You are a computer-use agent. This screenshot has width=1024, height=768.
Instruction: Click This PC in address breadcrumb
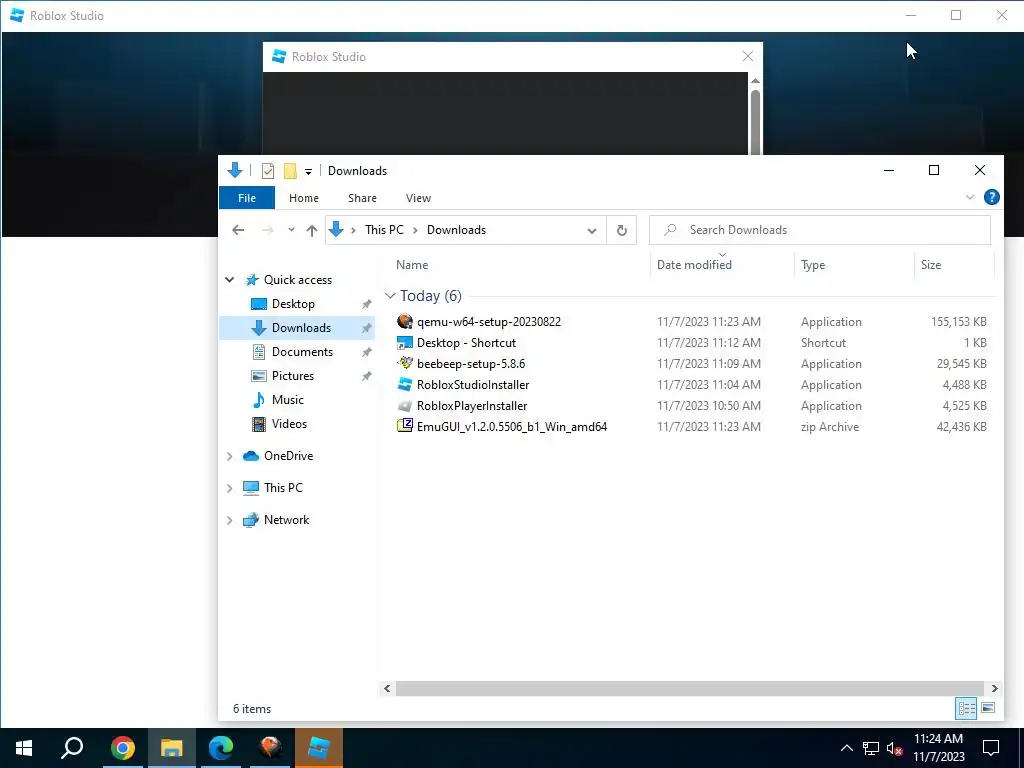tap(384, 230)
